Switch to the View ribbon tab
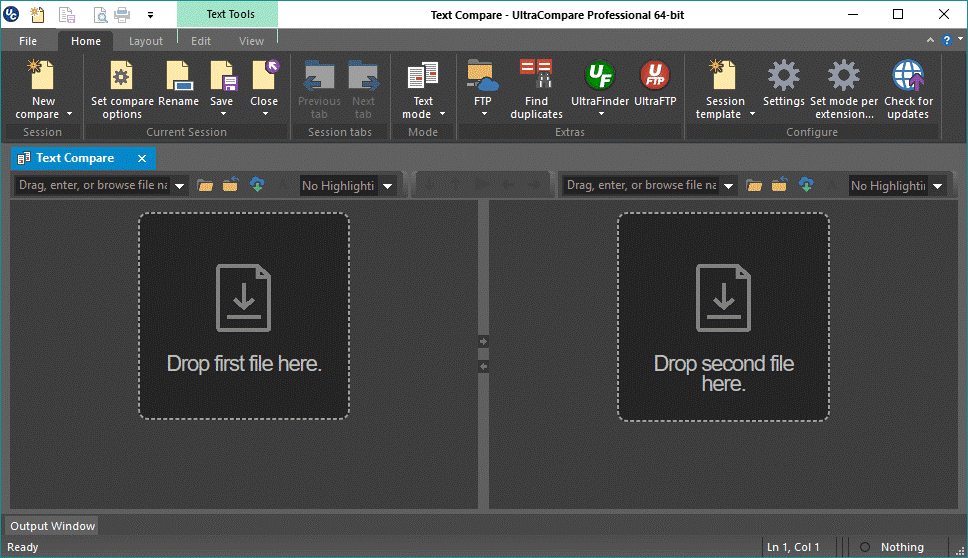This screenshot has width=968, height=558. pyautogui.click(x=251, y=41)
